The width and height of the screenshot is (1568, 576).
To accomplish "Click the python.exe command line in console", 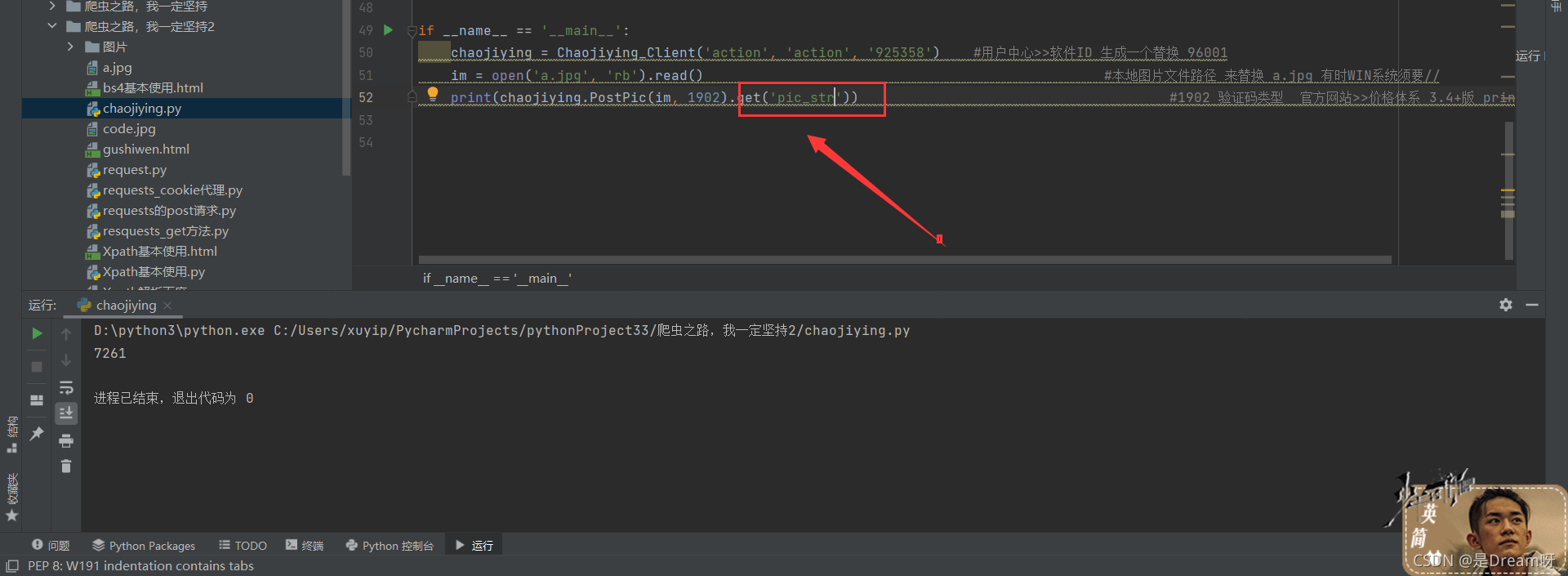I will coord(501,331).
